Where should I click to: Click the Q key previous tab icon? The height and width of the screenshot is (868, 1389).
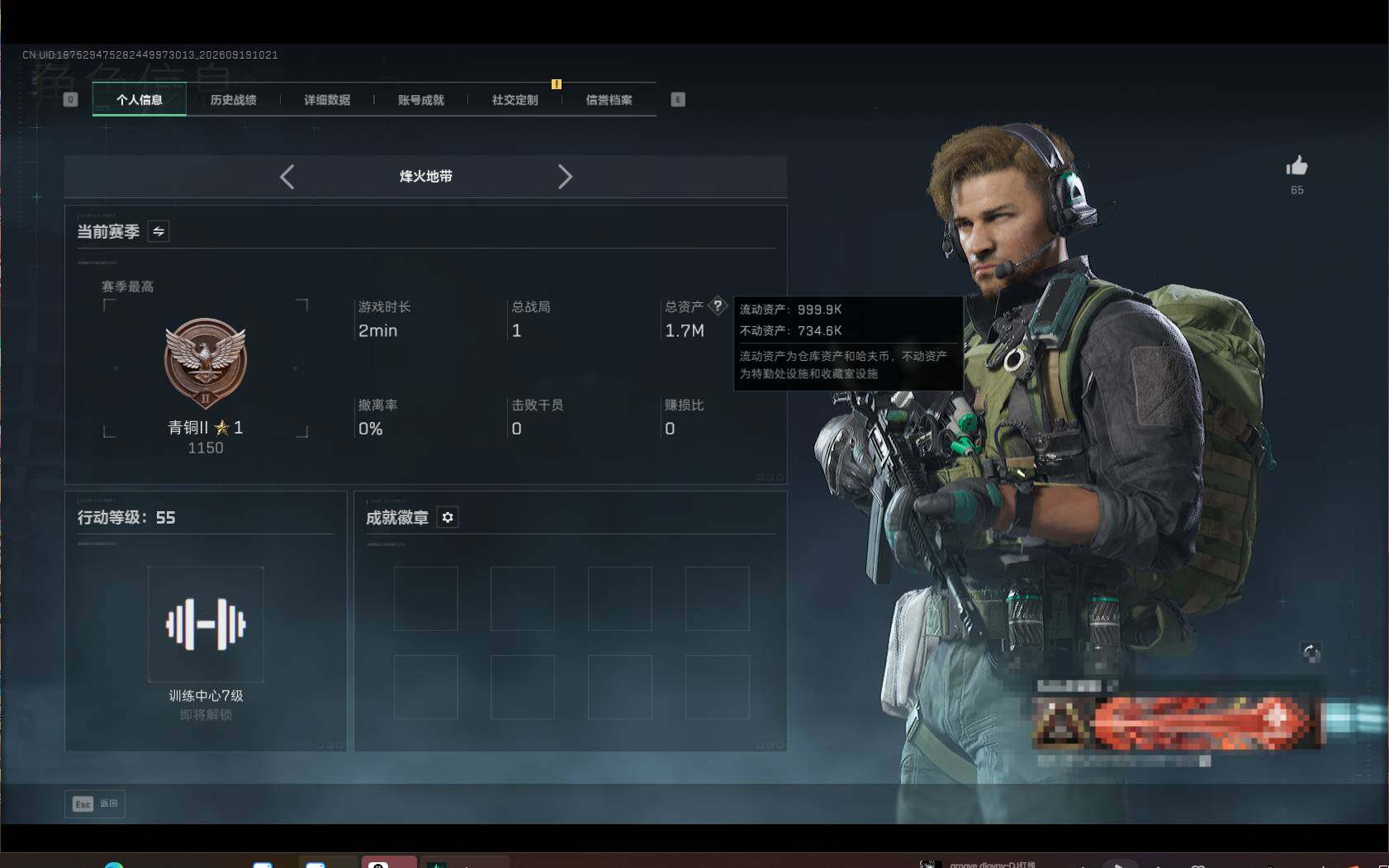pos(70,99)
